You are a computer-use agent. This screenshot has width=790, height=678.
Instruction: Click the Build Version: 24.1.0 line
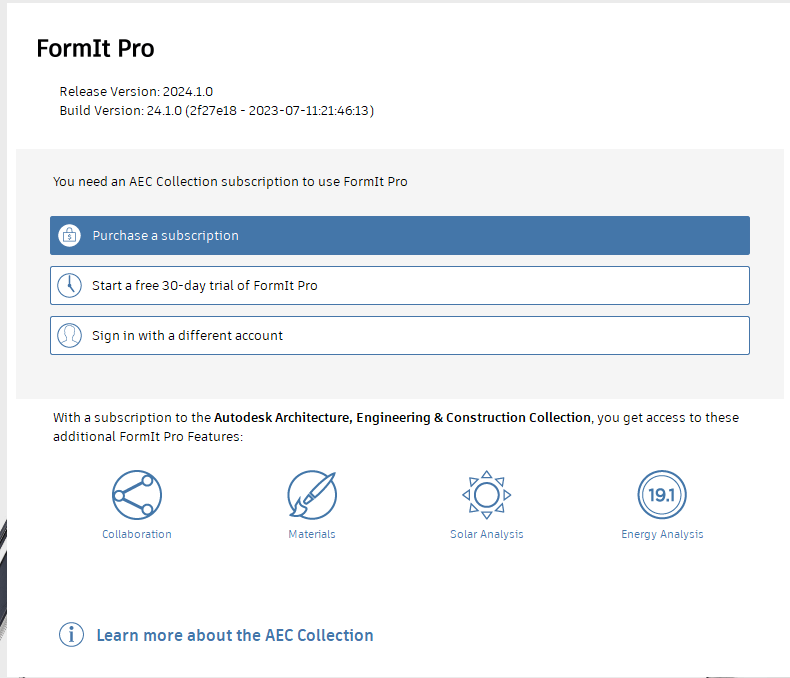pyautogui.click(x=217, y=111)
